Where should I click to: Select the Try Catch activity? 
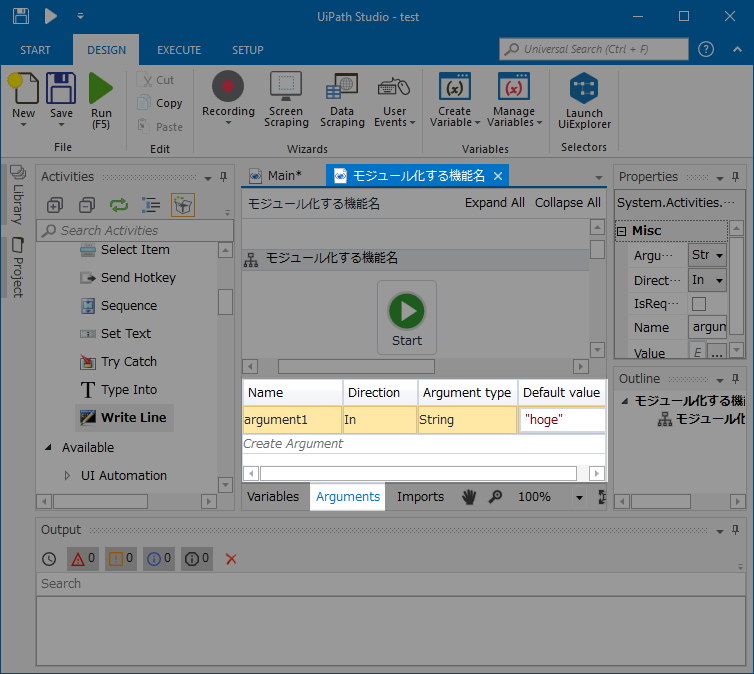click(118, 362)
